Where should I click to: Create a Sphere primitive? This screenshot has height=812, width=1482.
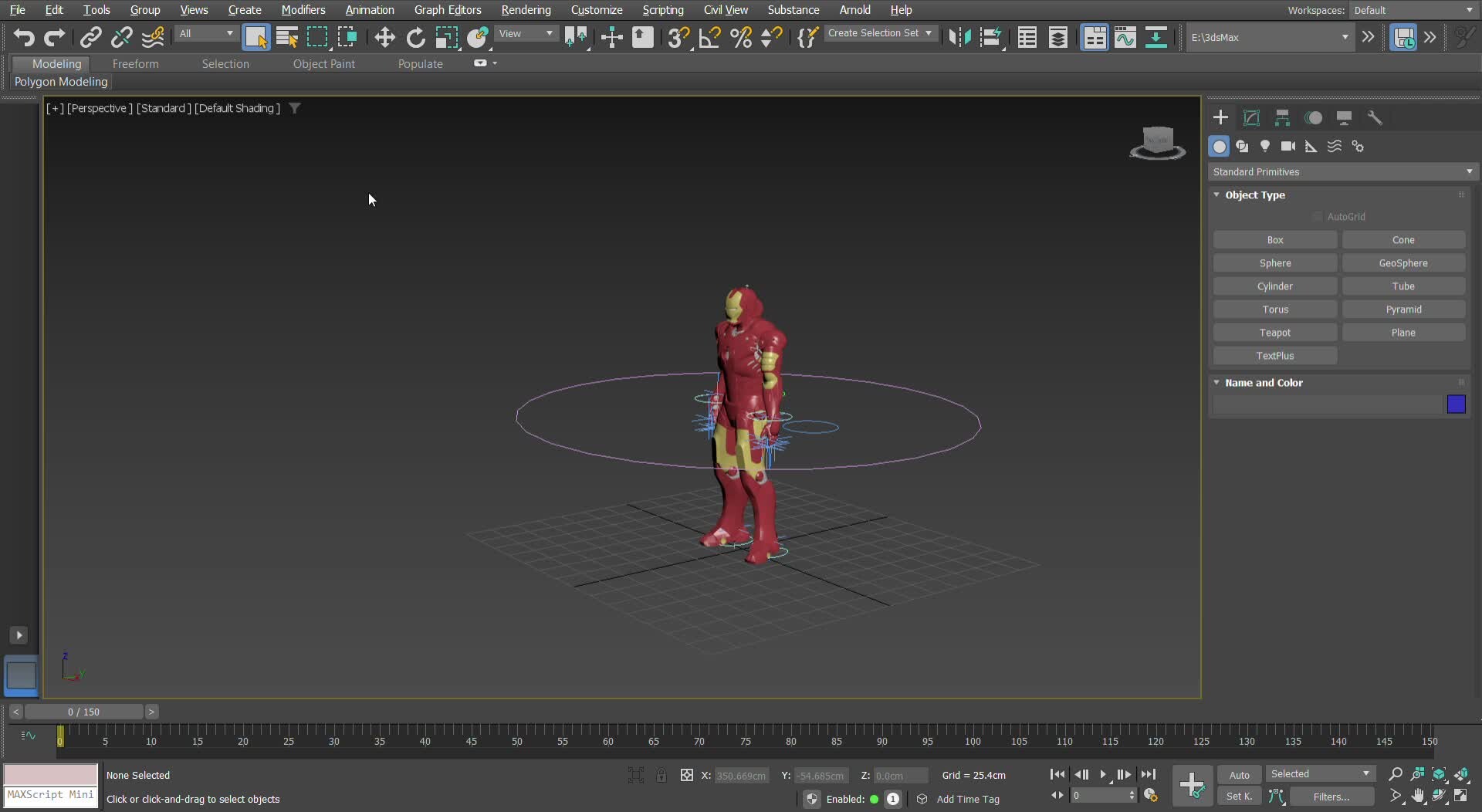(1274, 263)
